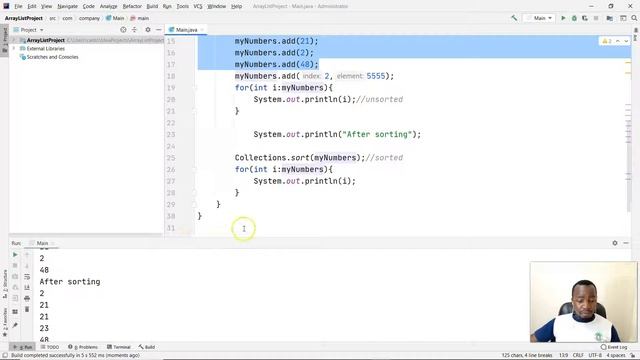Open Project panel settings gear
The height and width of the screenshot is (360, 640).
148,30
